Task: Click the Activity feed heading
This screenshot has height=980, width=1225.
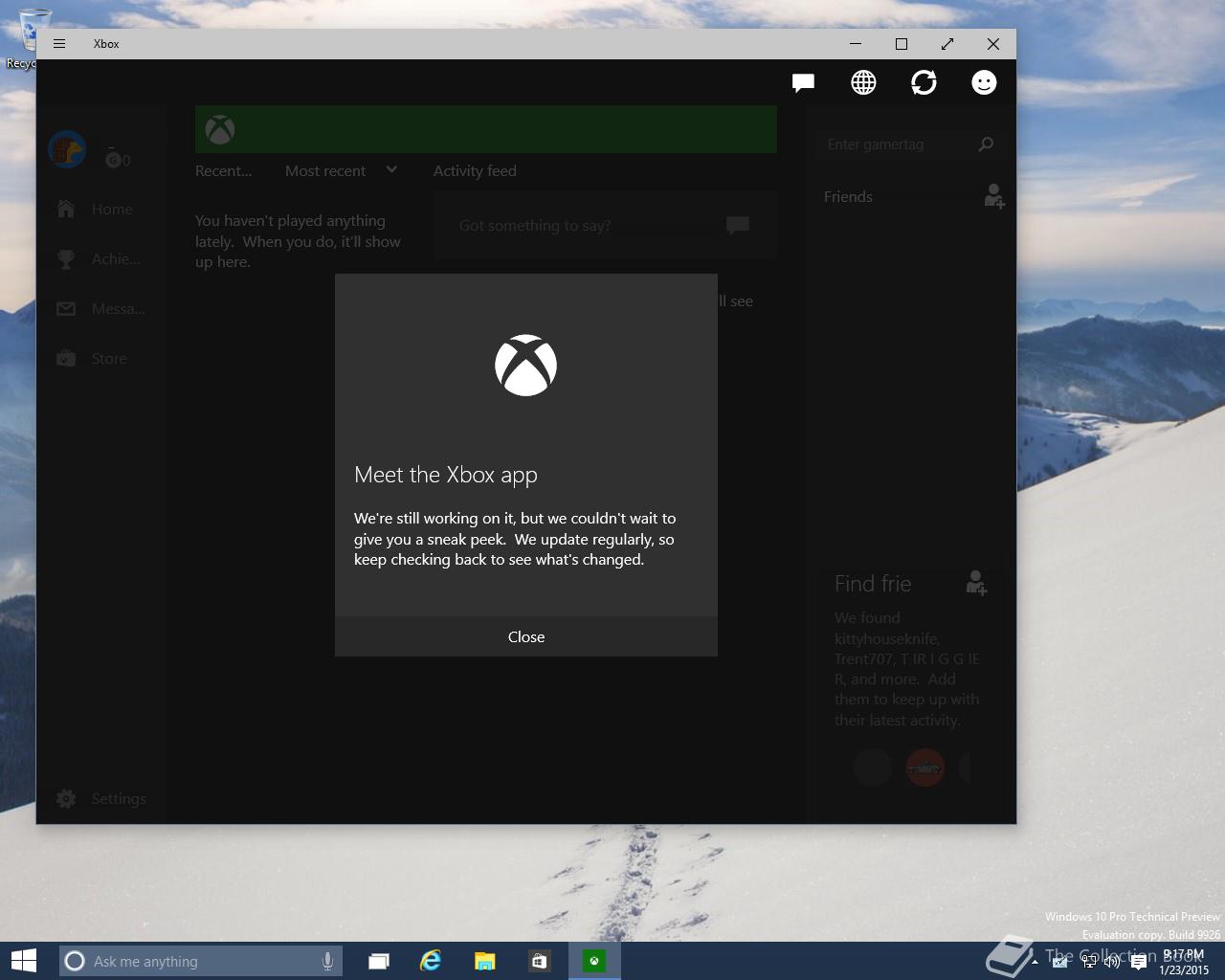Action: tap(475, 170)
